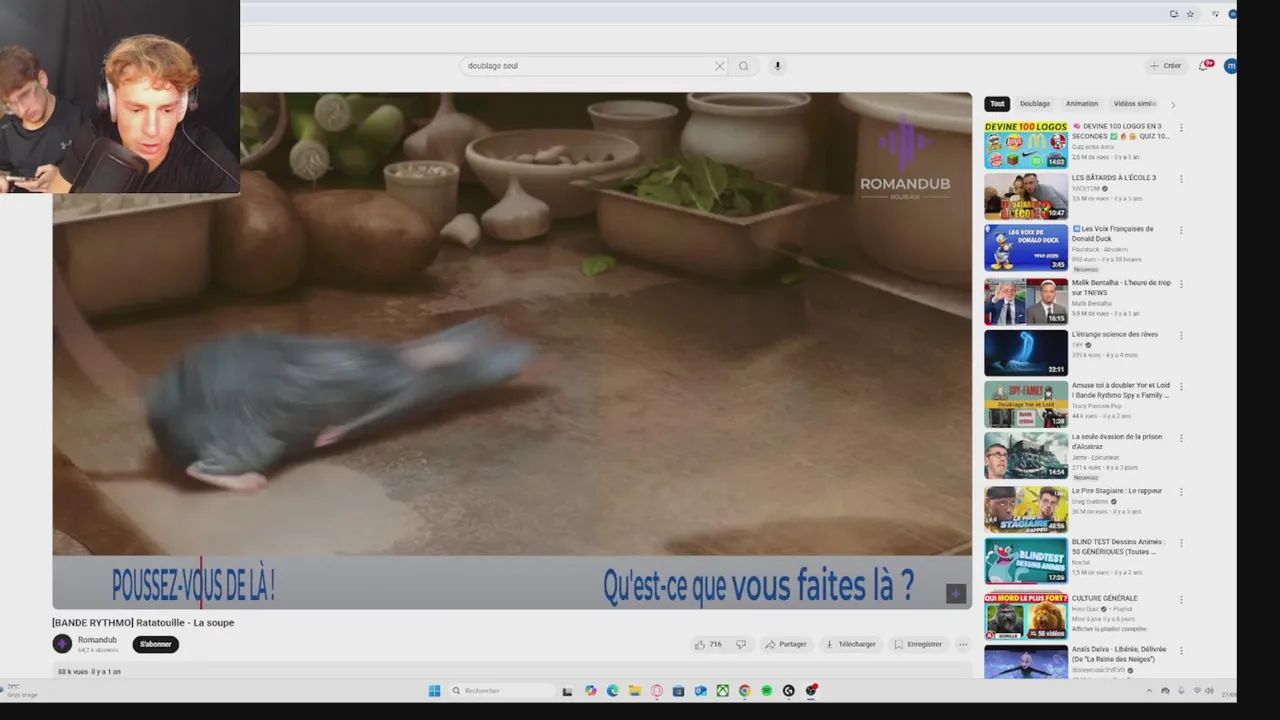This screenshot has width=1280, height=720.
Task: Open Task View on the taskbar
Action: coord(567,691)
